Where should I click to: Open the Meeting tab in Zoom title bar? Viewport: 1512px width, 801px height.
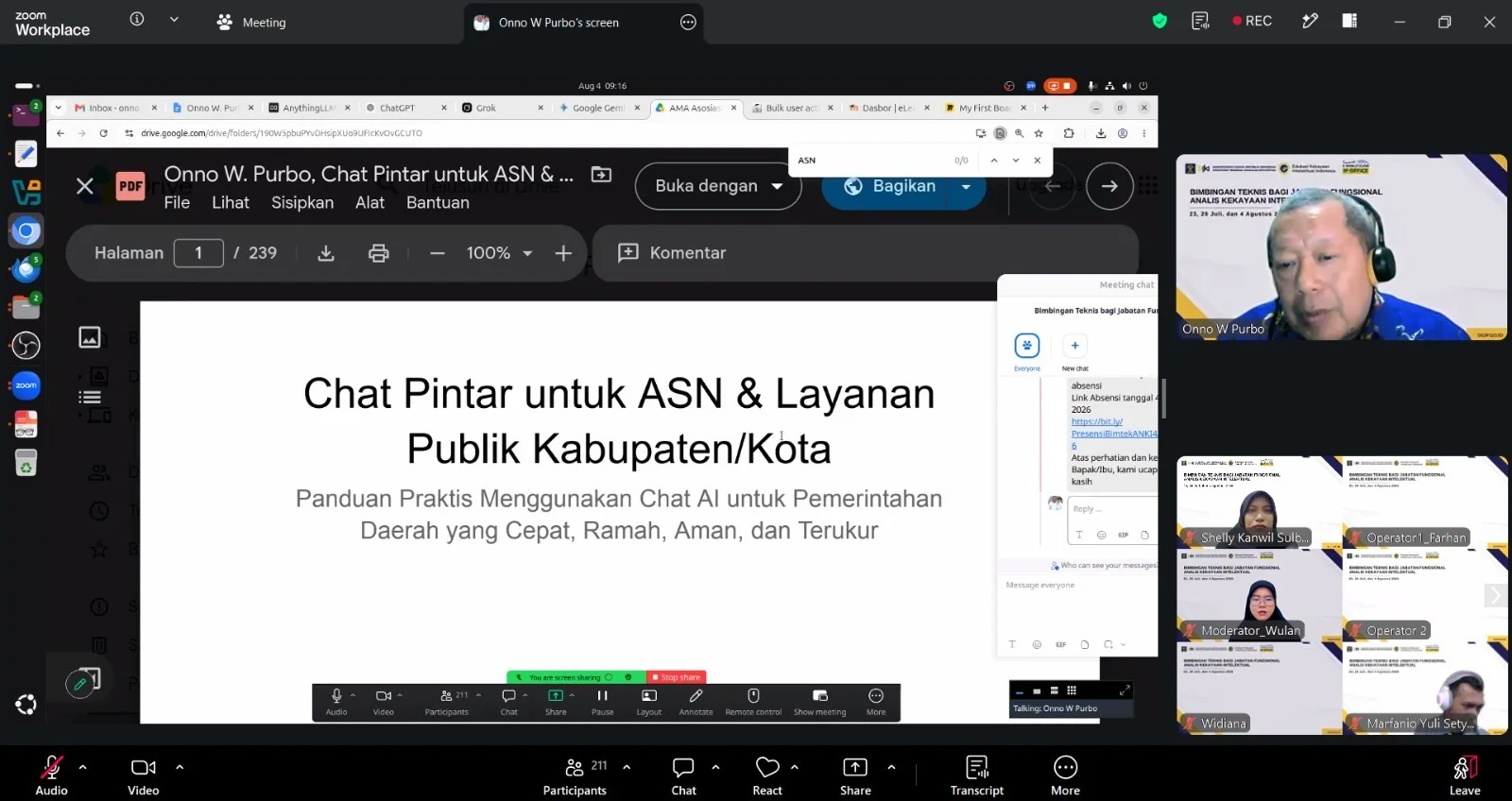tap(251, 22)
